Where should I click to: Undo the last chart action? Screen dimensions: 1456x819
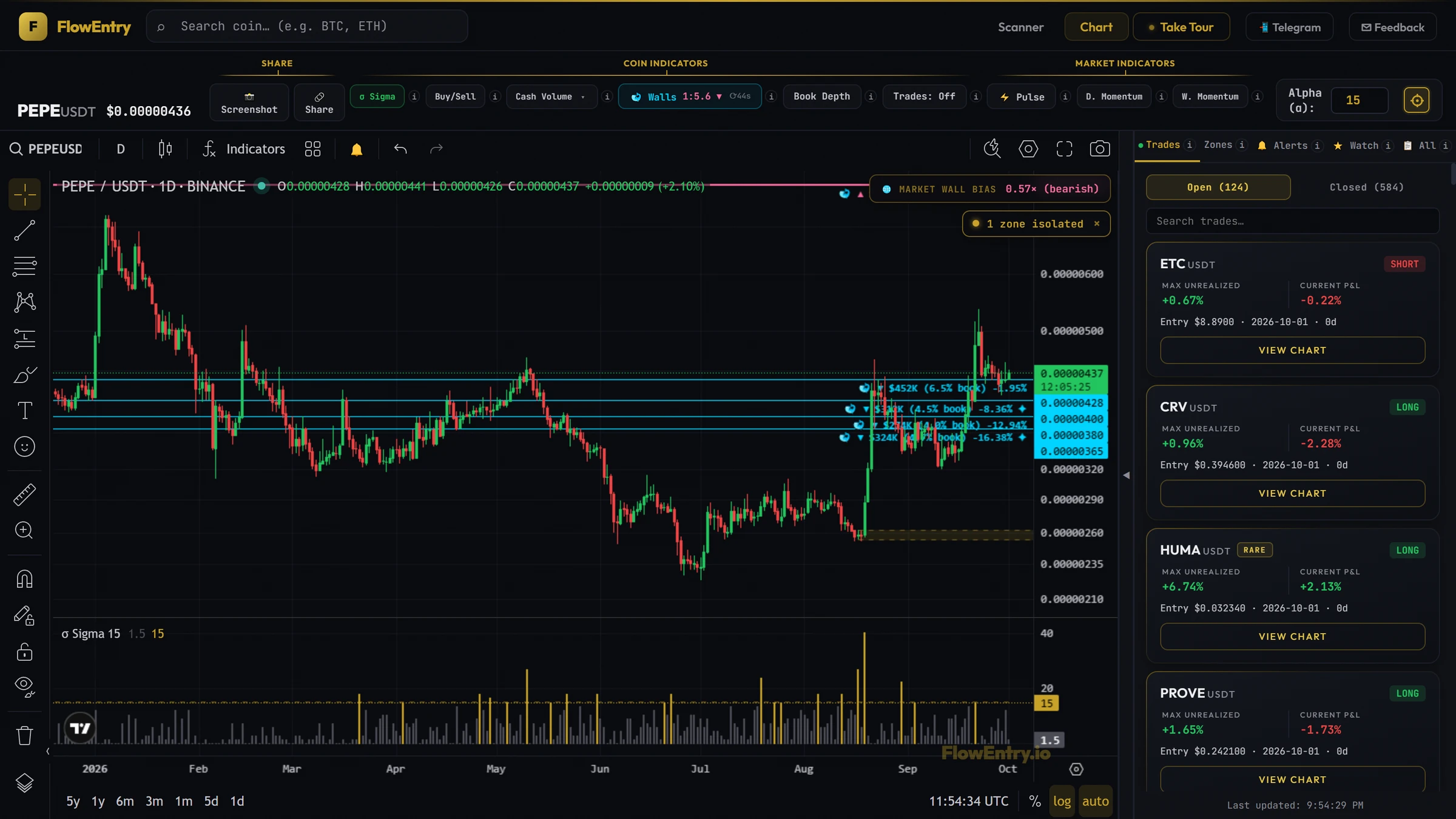click(x=400, y=149)
